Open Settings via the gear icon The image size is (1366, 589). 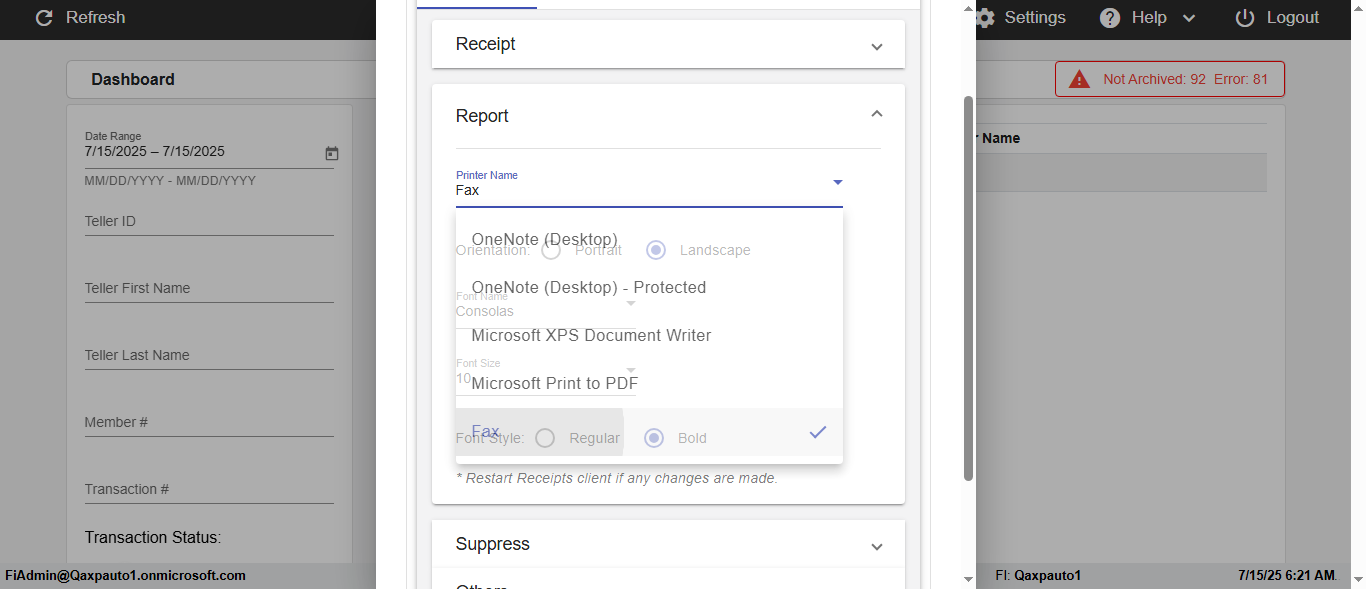point(986,18)
